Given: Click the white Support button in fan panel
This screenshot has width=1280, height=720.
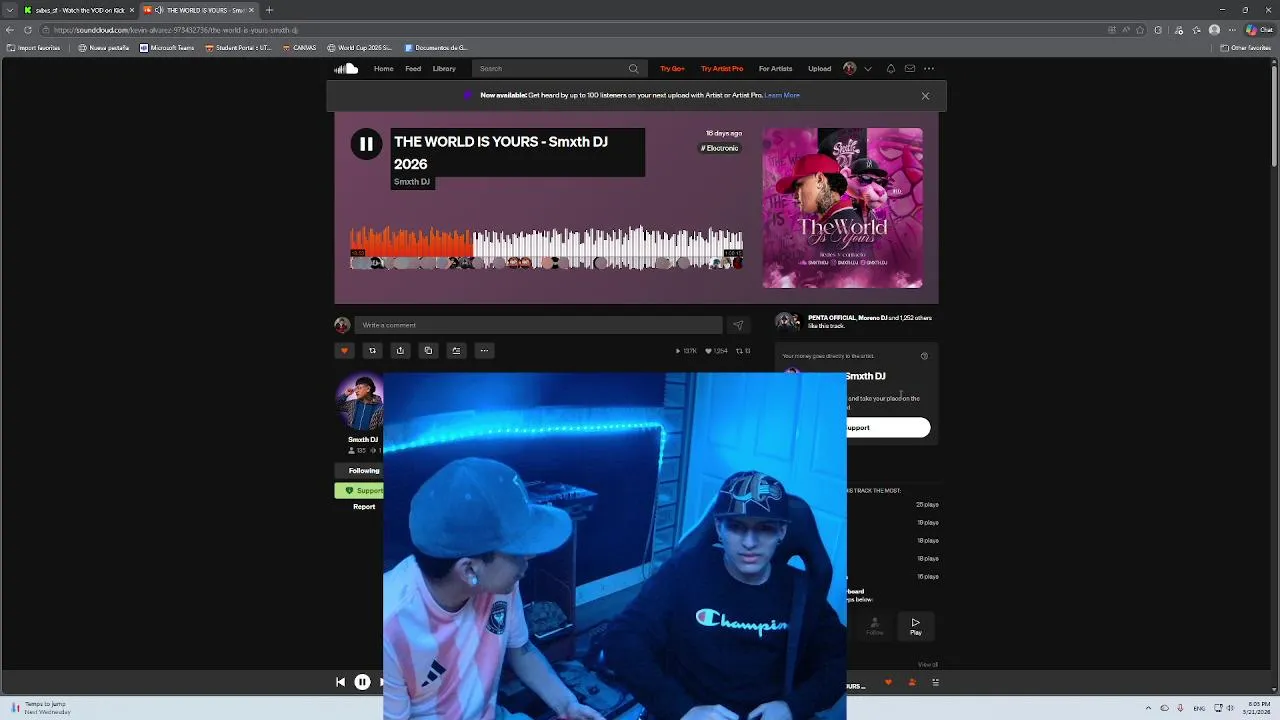Looking at the screenshot, I should tap(888, 428).
